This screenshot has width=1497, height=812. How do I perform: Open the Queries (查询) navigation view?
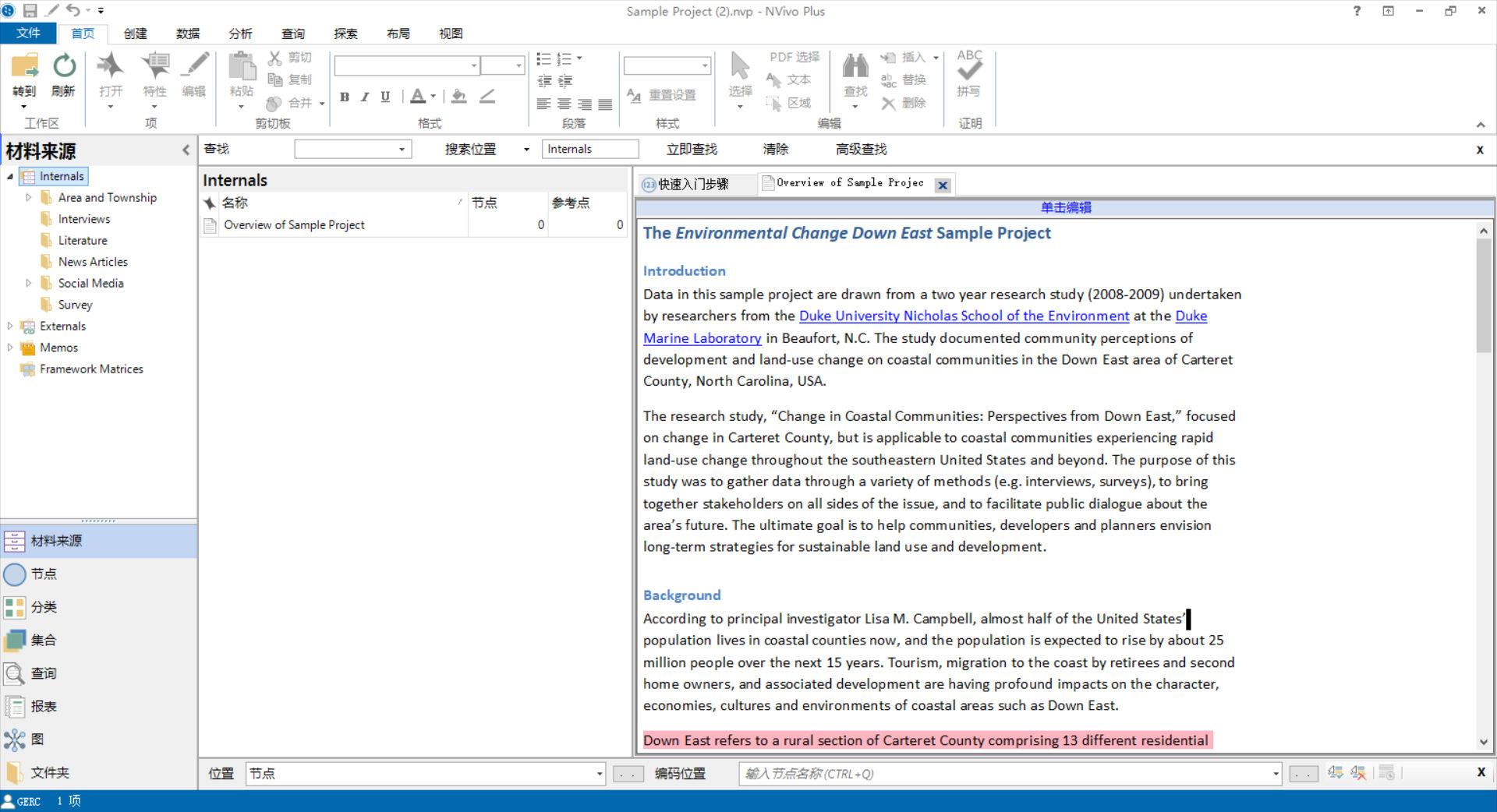pos(44,673)
